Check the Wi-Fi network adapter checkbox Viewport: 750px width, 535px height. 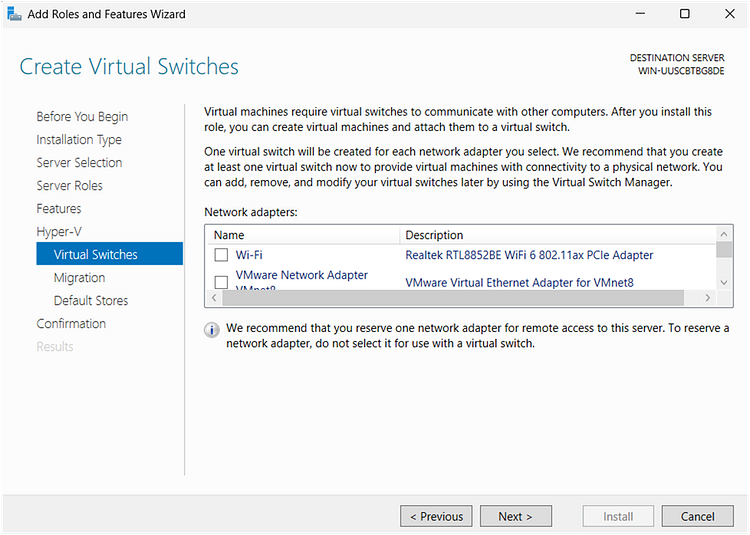click(221, 255)
